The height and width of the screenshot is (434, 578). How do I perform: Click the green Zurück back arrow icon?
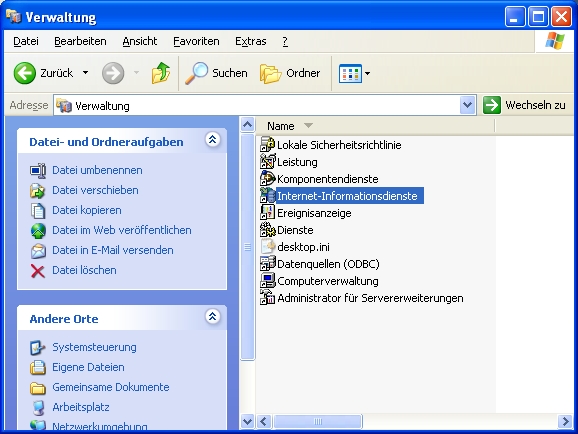[25, 73]
